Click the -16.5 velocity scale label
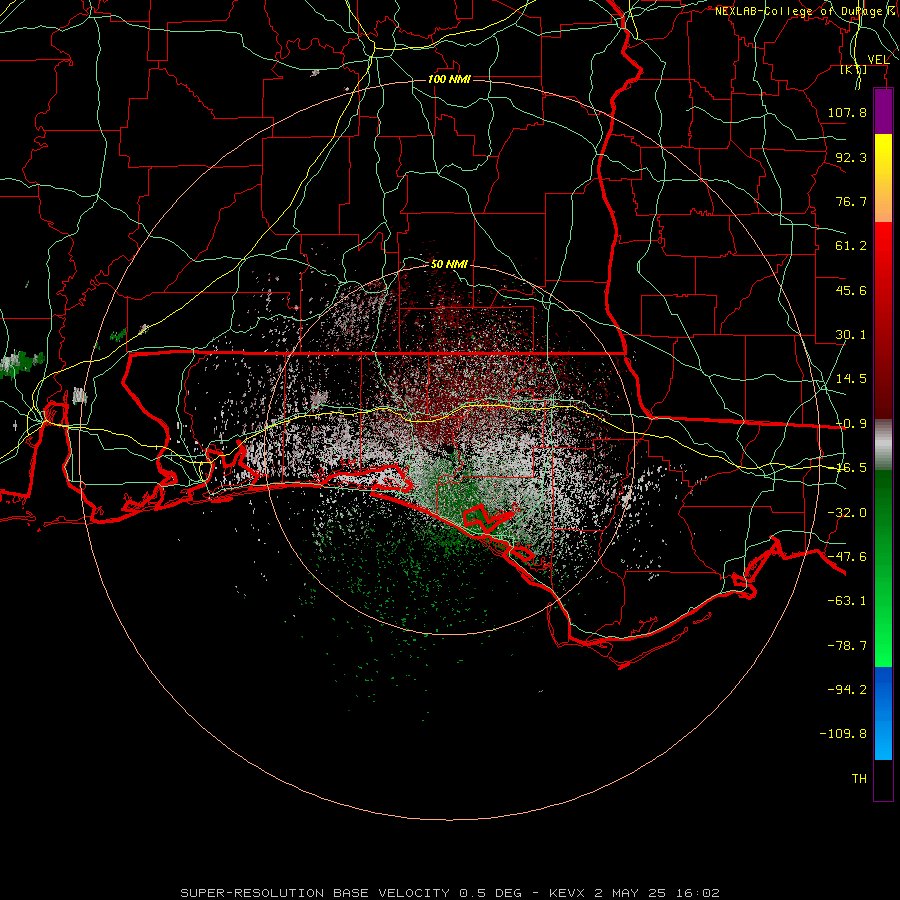This screenshot has width=900, height=900. click(x=851, y=468)
